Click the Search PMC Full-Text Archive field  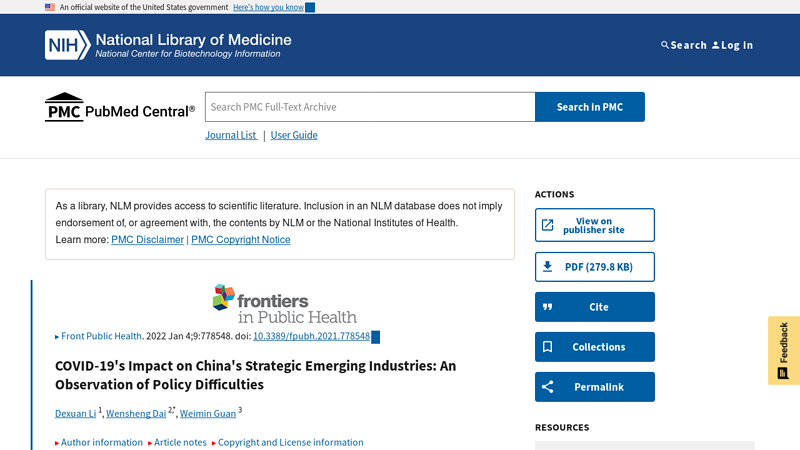[x=370, y=107]
